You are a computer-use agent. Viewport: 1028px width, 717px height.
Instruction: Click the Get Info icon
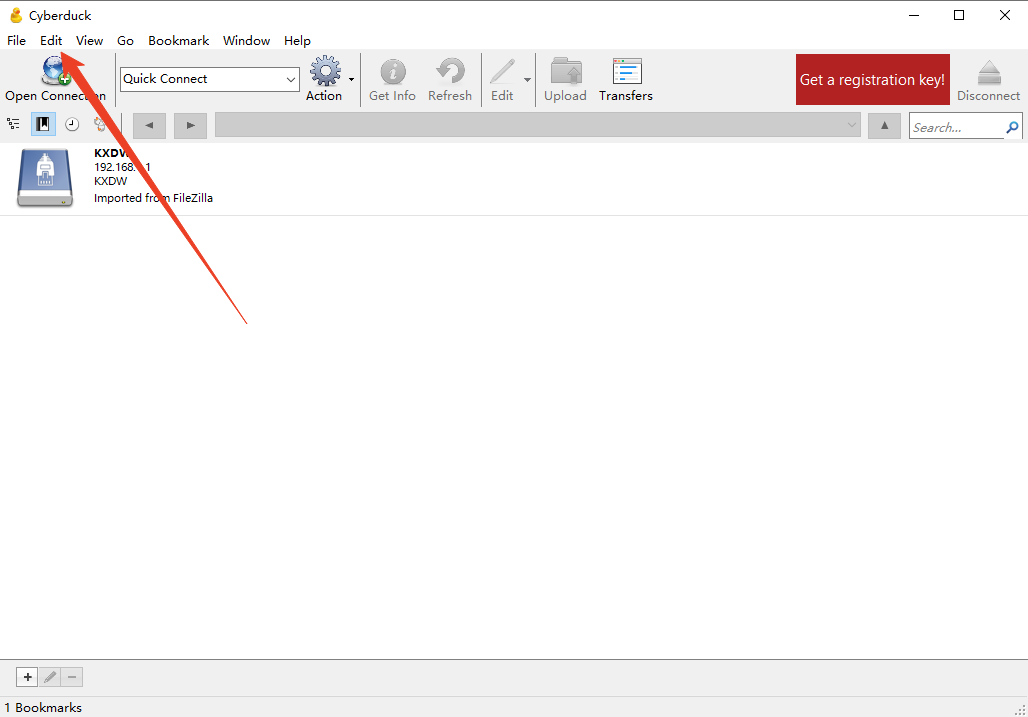[x=393, y=71]
